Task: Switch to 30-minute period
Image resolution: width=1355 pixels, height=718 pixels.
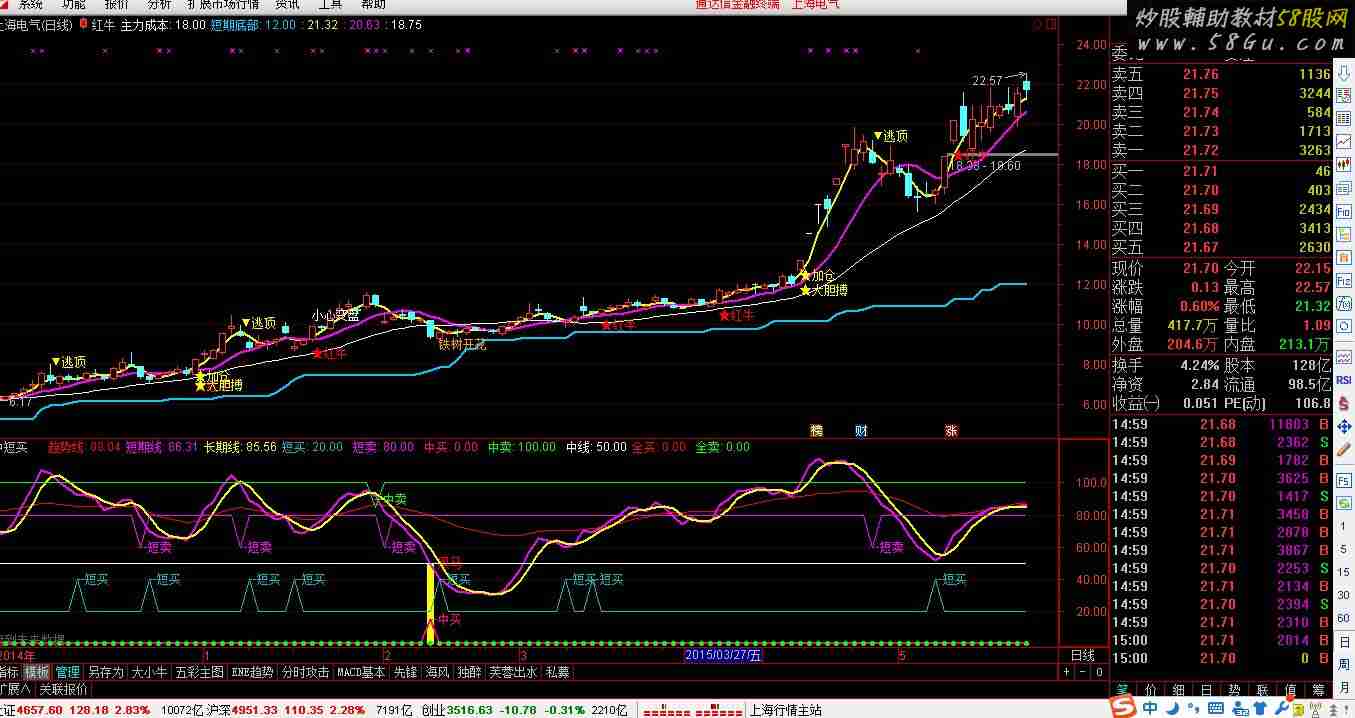Action: pyautogui.click(x=1343, y=595)
